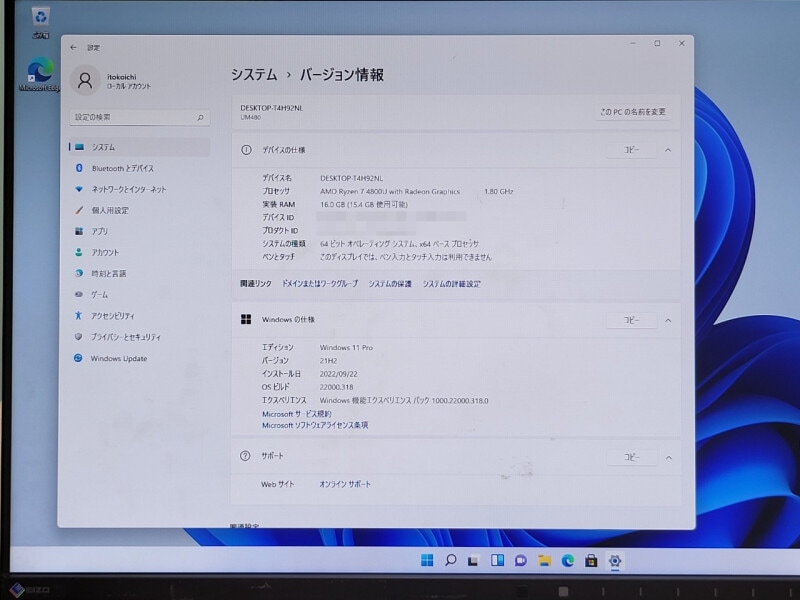
Task: Open taskbar Search
Action: click(452, 562)
